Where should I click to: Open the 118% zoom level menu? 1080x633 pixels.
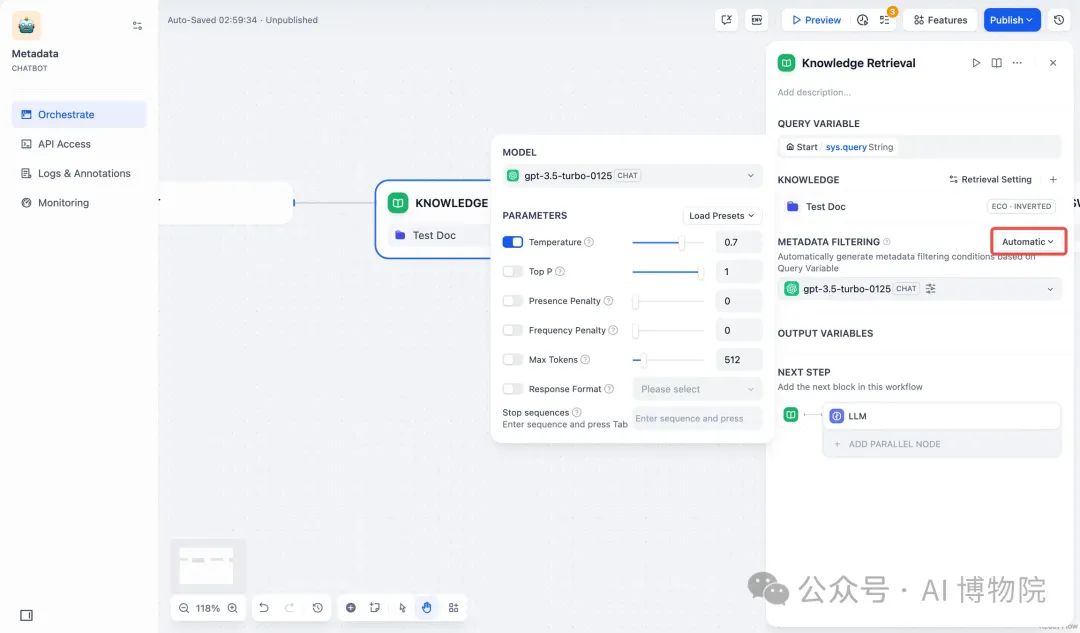[208, 608]
